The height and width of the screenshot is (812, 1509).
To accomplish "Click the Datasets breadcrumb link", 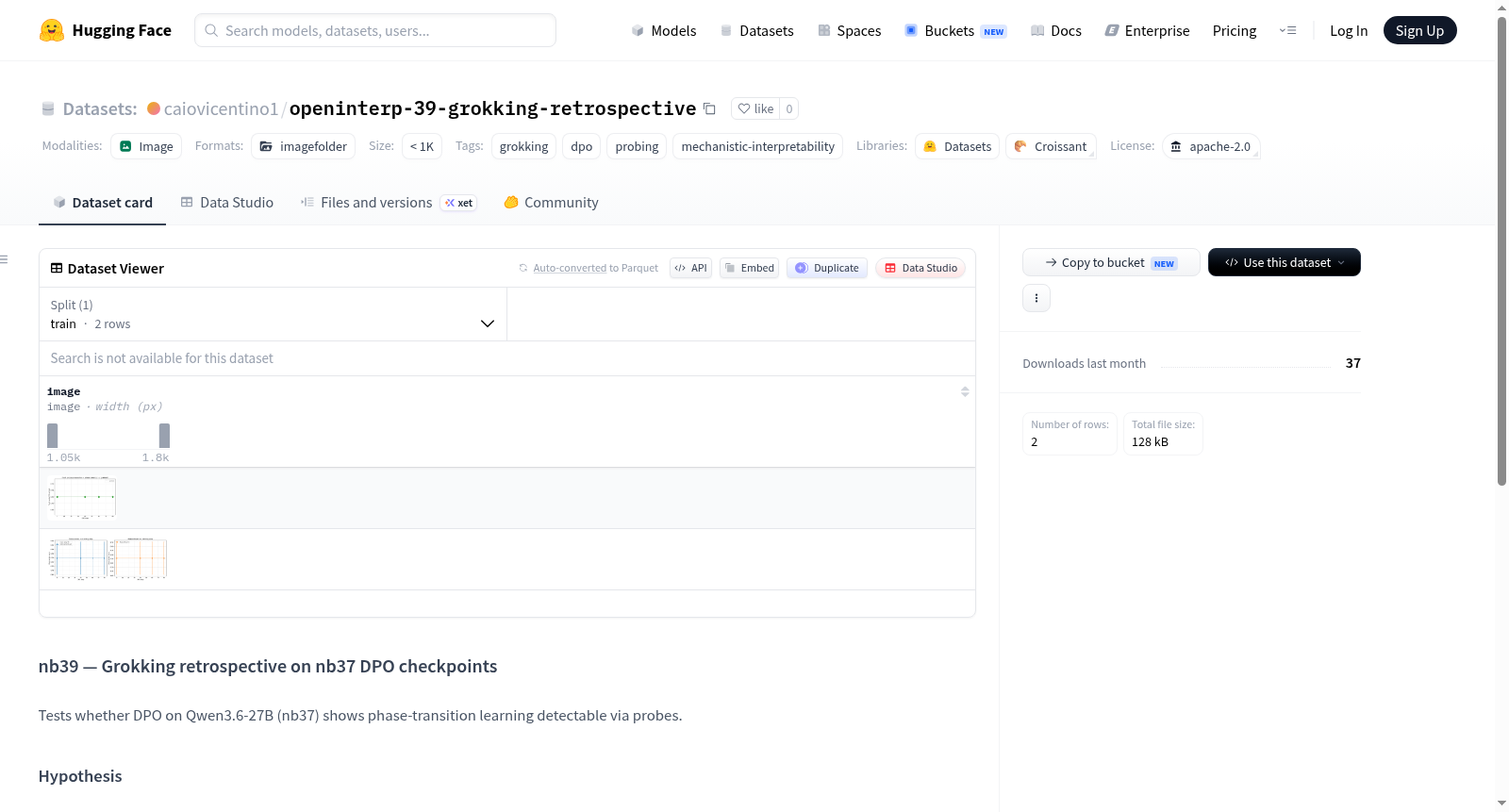I will (x=100, y=108).
